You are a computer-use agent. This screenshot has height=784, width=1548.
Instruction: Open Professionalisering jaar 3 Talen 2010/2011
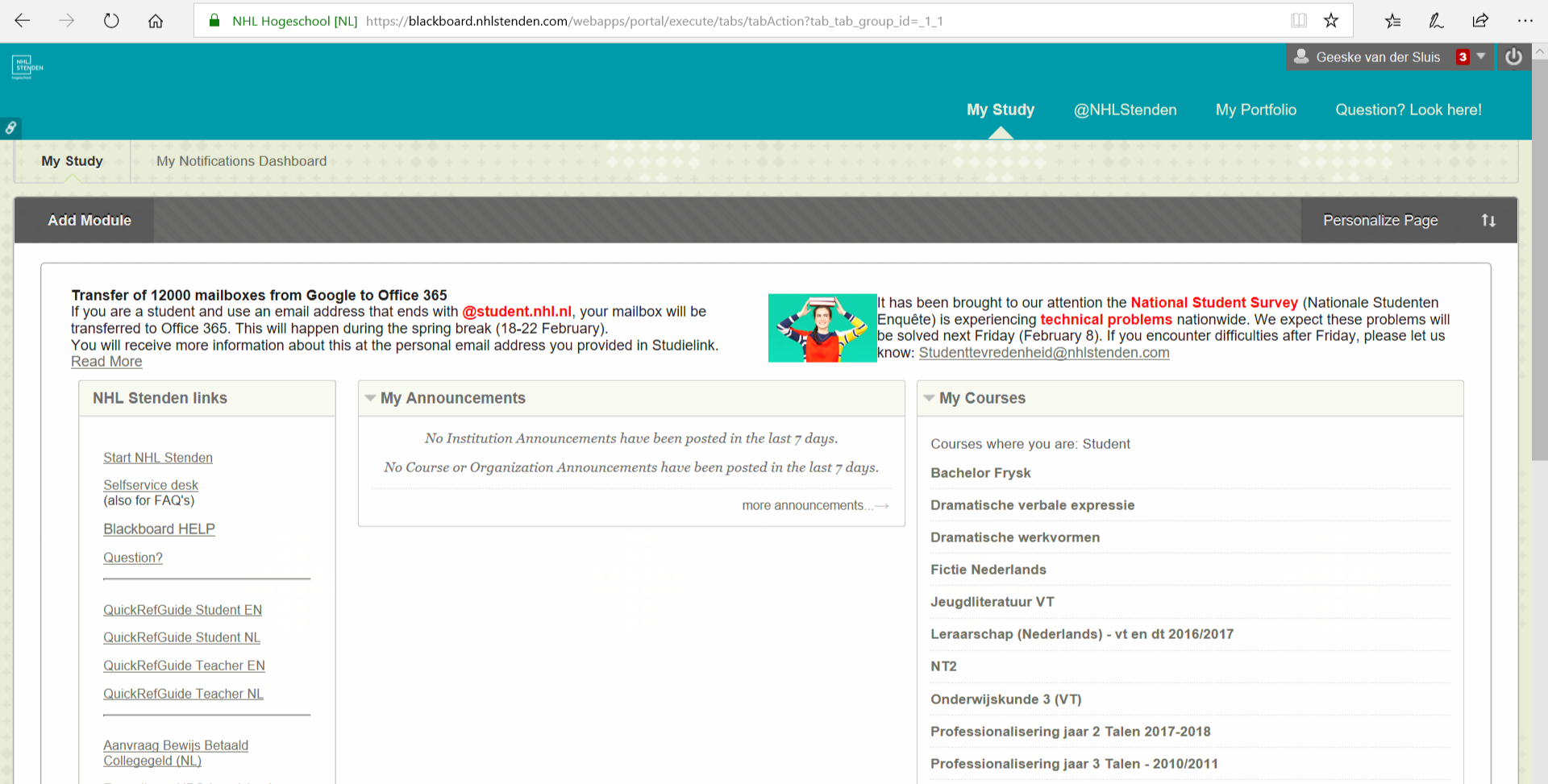coord(1074,764)
